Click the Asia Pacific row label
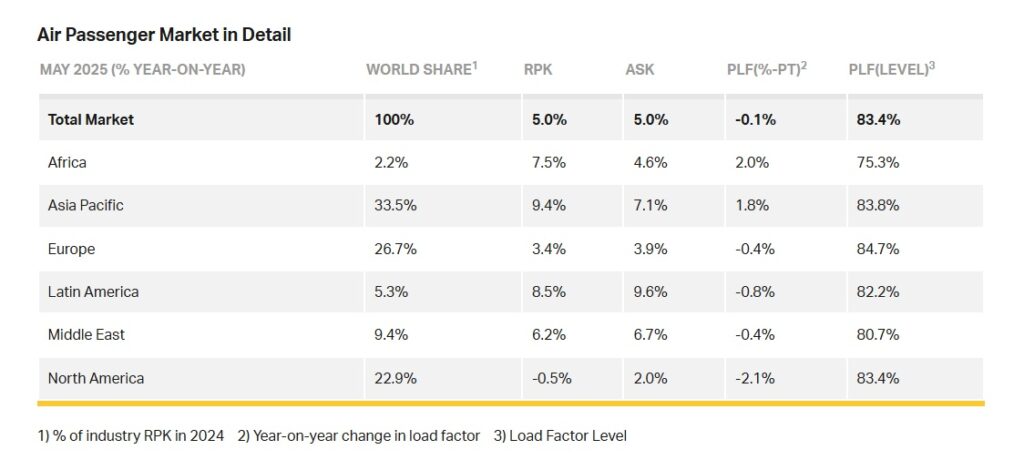Image resolution: width=1024 pixels, height=460 pixels. pos(86,205)
